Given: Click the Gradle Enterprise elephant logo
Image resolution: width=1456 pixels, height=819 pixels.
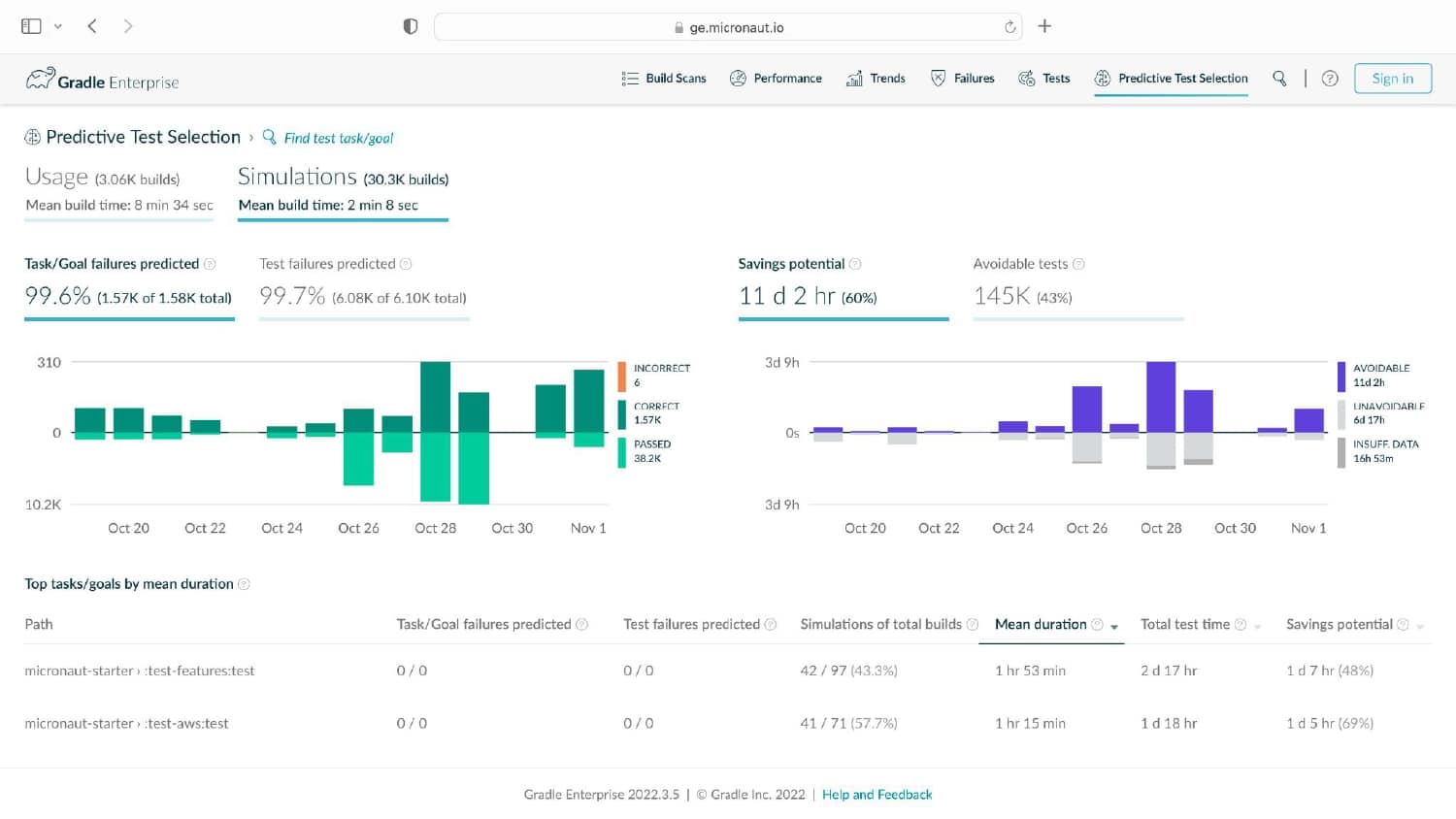Looking at the screenshot, I should 40,79.
